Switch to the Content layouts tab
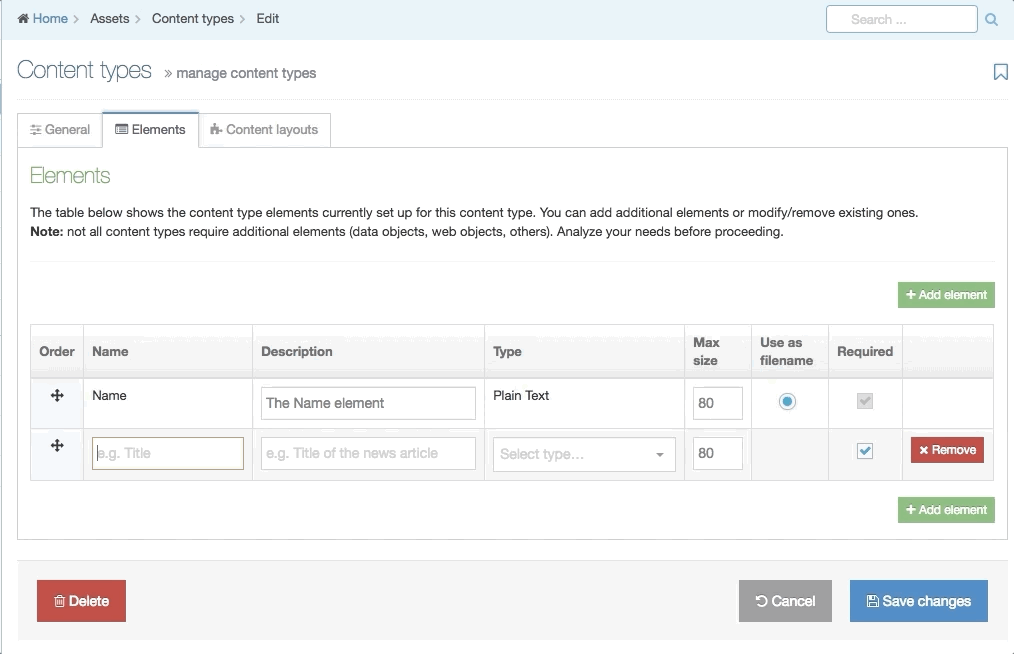 (264, 129)
